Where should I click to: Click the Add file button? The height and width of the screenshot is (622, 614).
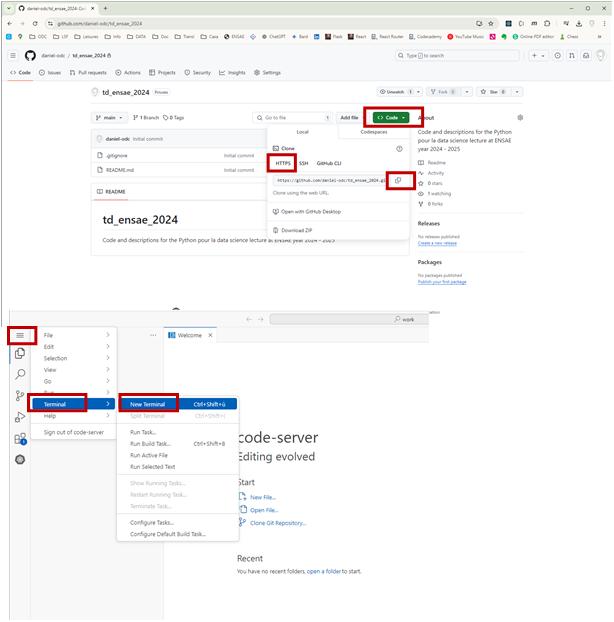(x=349, y=117)
